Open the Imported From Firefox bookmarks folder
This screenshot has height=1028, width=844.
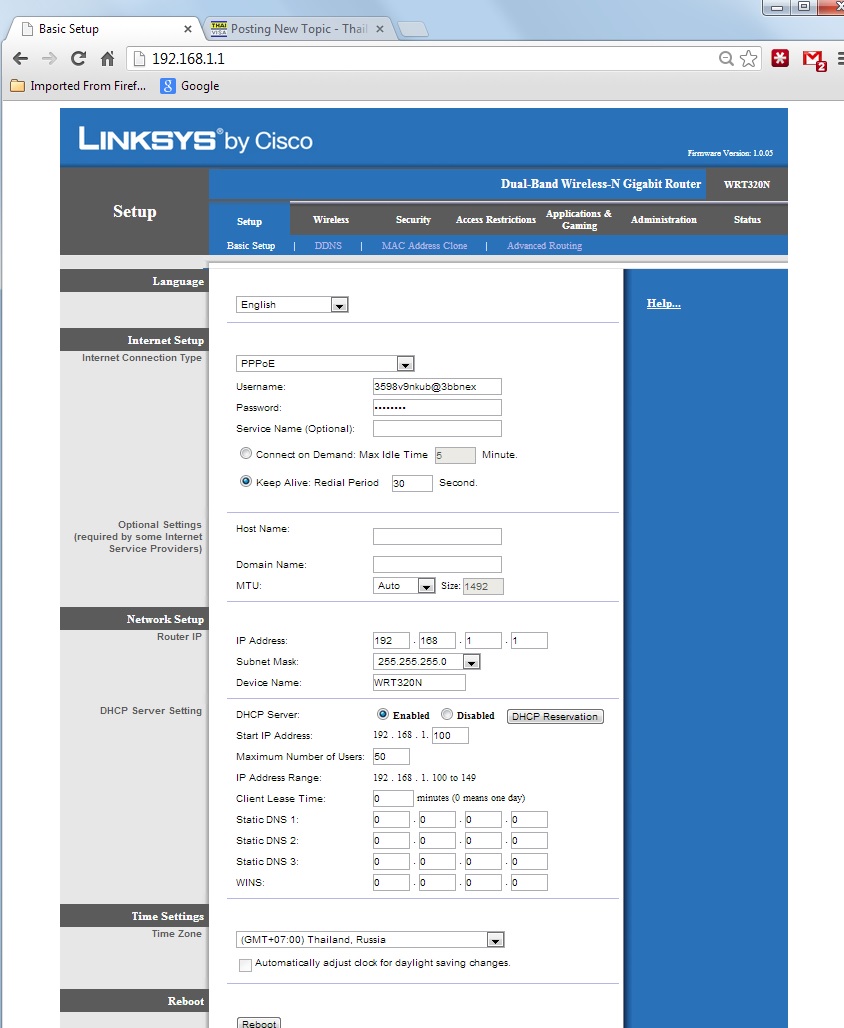(78, 86)
